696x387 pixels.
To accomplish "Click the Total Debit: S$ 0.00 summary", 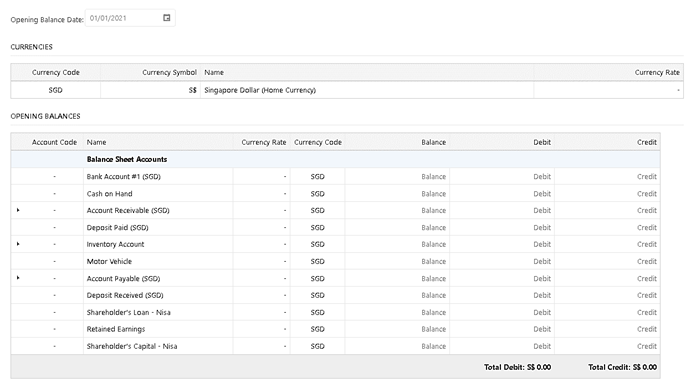I will (518, 367).
